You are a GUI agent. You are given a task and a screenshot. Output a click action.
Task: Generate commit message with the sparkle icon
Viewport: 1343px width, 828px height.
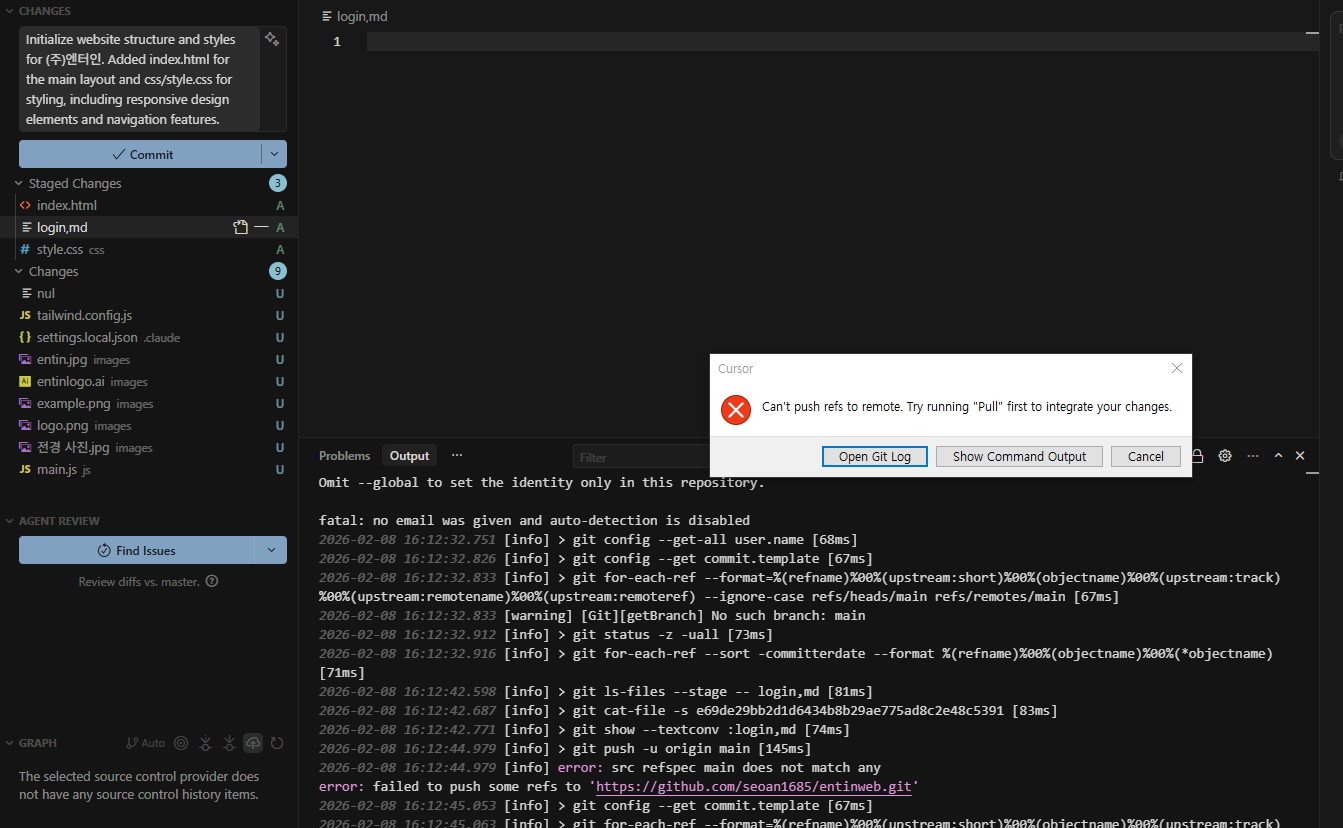[x=271, y=39]
